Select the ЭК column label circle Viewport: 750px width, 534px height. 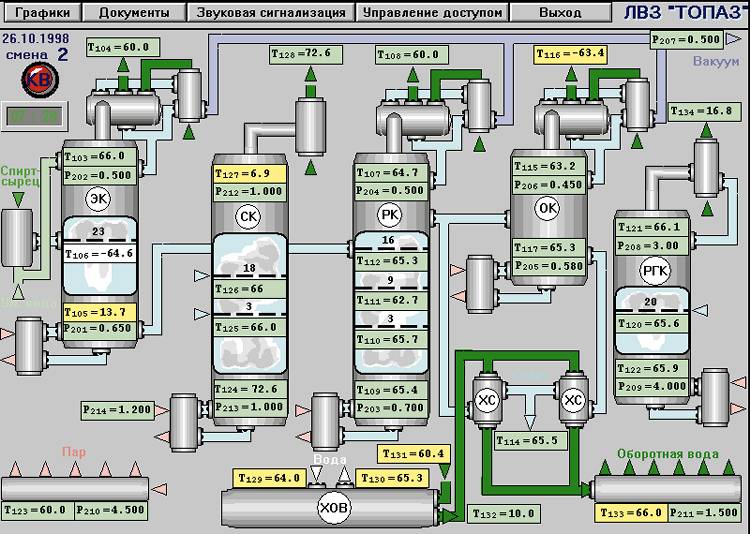(x=99, y=196)
